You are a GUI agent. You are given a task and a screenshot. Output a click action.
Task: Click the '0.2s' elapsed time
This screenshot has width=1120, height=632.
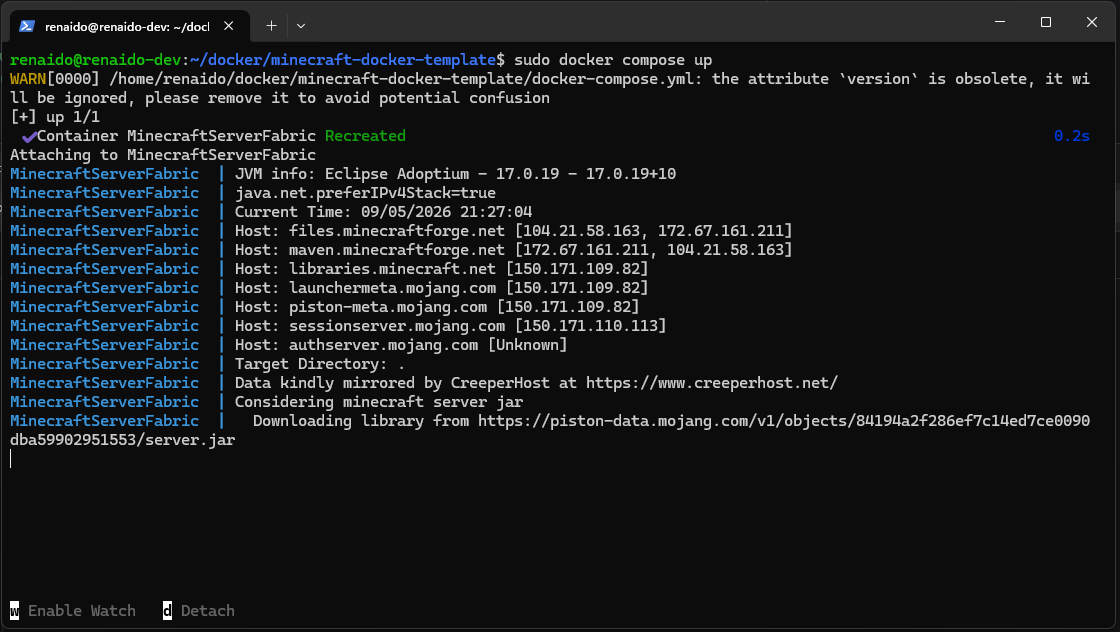[1071, 136]
